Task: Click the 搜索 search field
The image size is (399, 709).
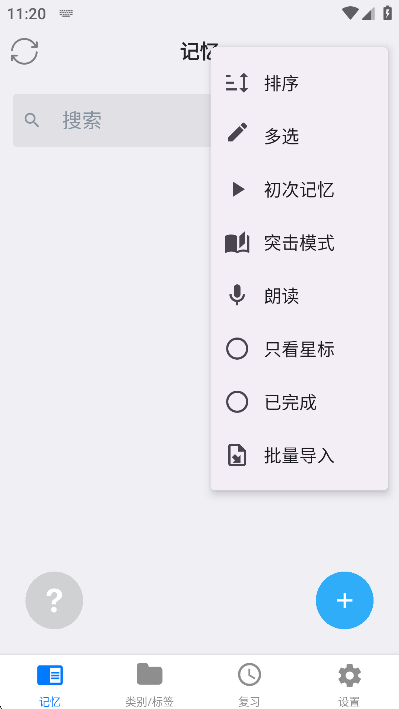Action: (112, 120)
